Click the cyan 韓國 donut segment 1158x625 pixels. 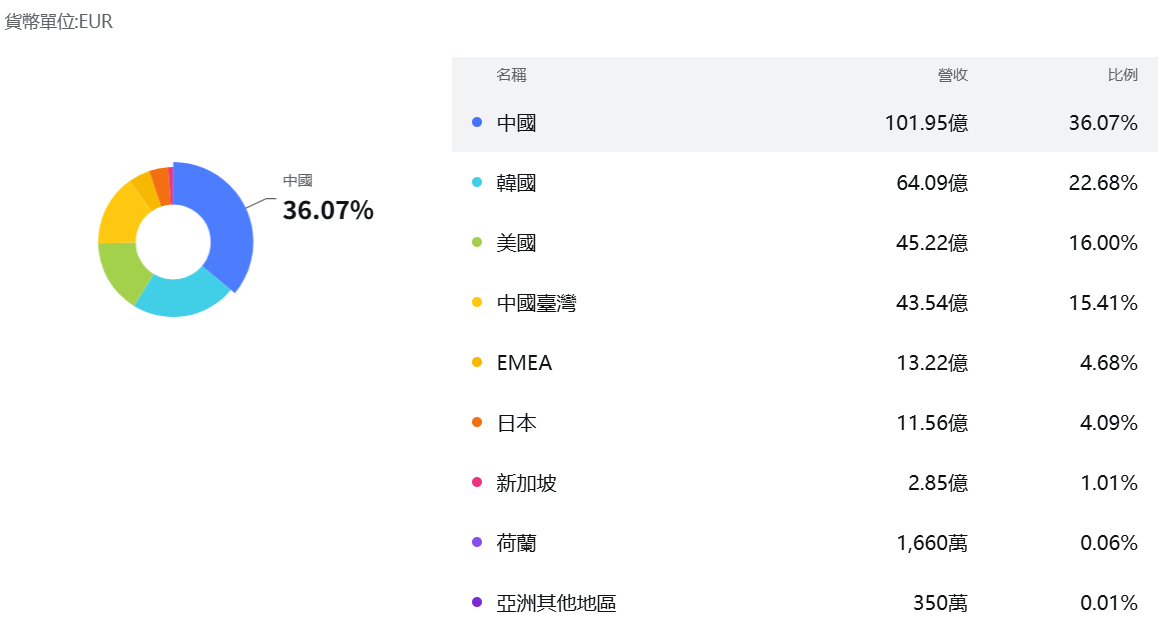tap(183, 296)
